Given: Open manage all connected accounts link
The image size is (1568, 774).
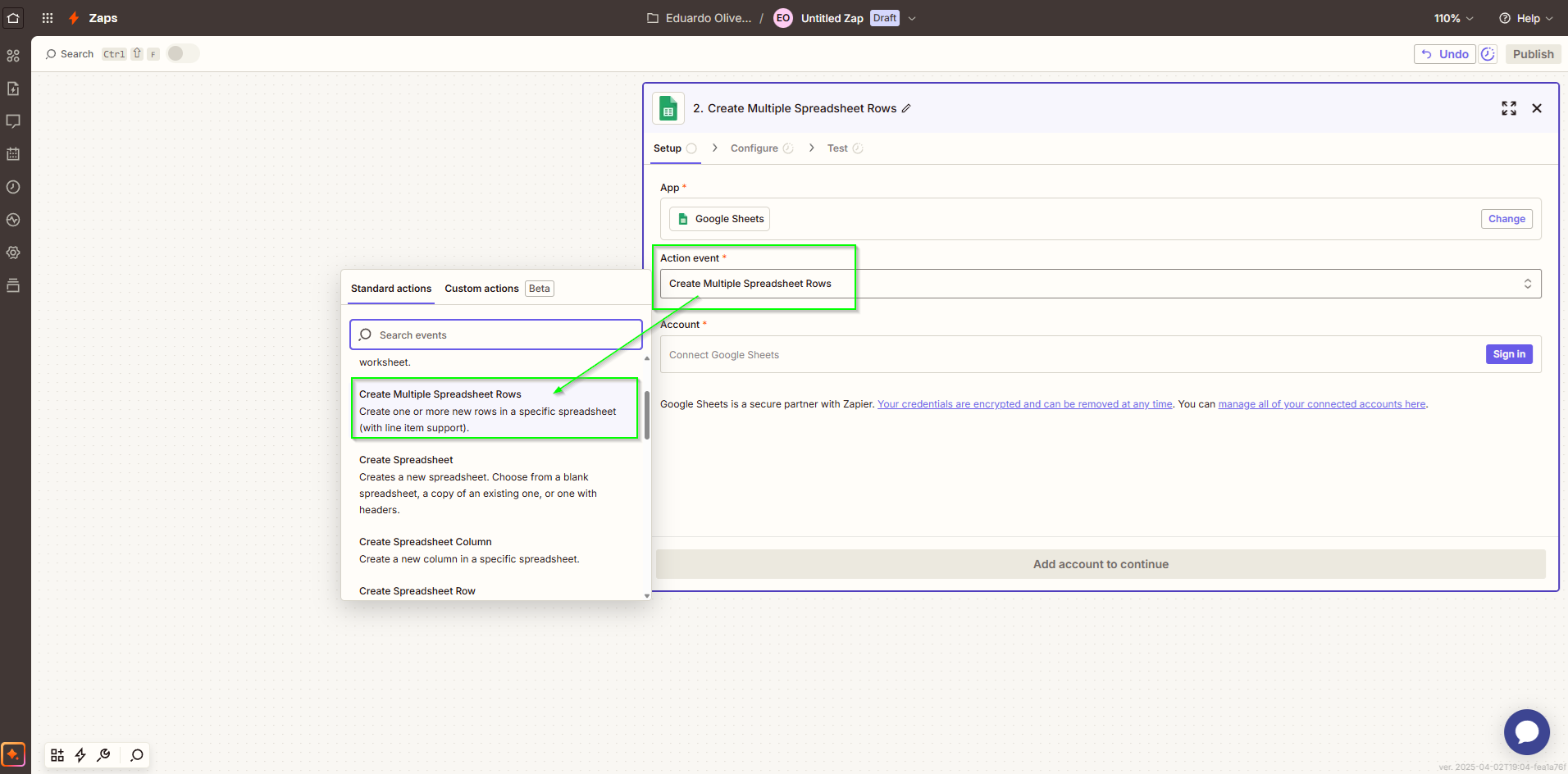Looking at the screenshot, I should 1322,404.
